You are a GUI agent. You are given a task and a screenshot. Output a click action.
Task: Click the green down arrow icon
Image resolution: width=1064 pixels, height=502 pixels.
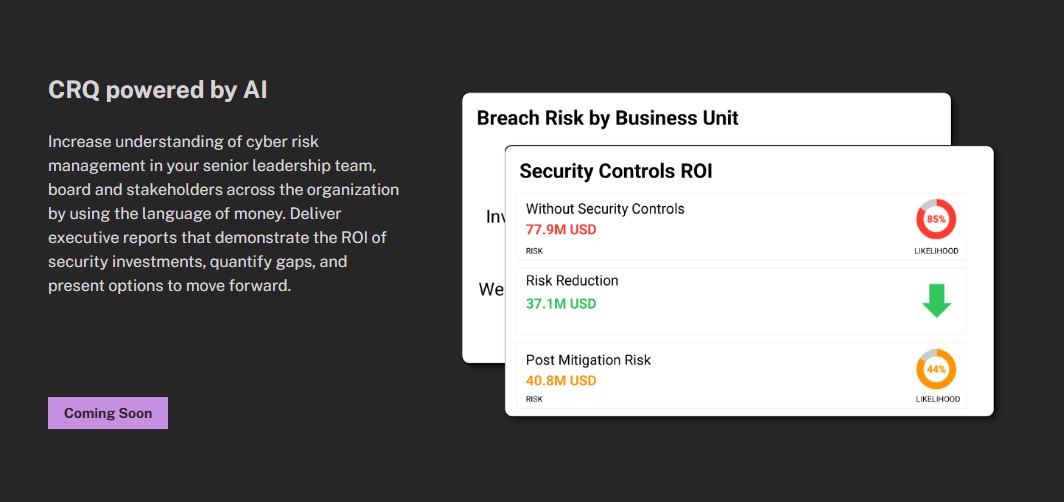pos(936,301)
